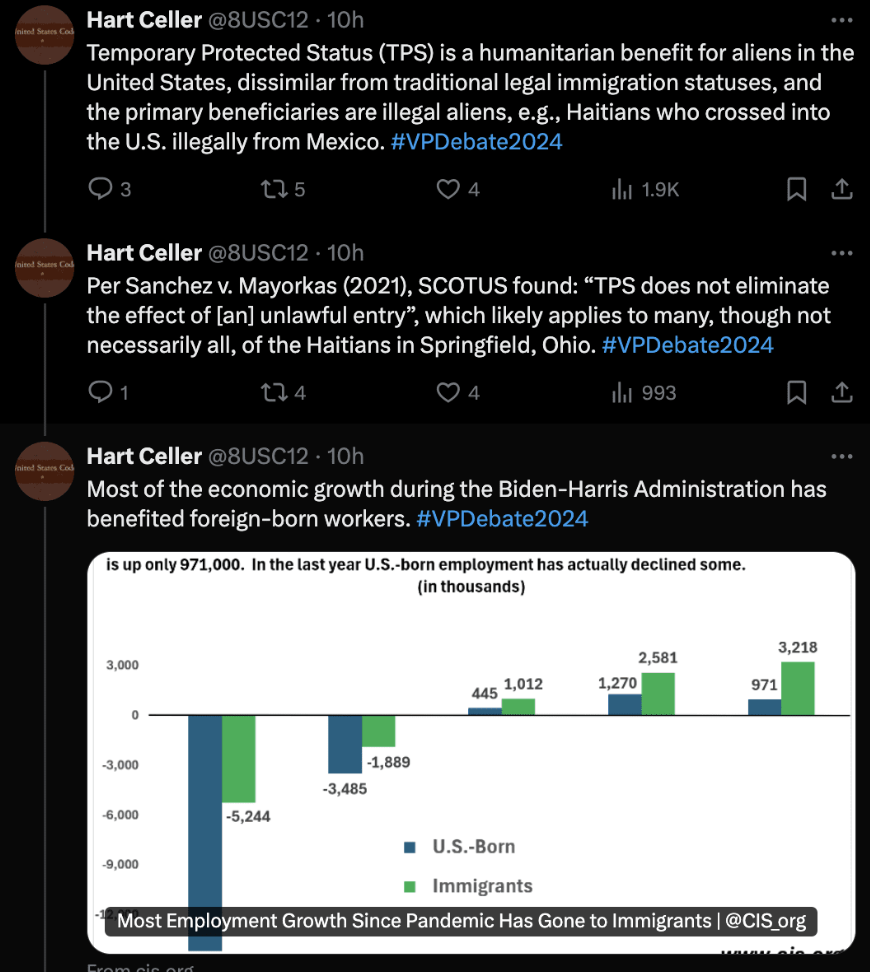The width and height of the screenshot is (870, 972).
Task: Open the #VPDebate2024 hashtag in the Springfield tweet
Action: click(x=687, y=345)
